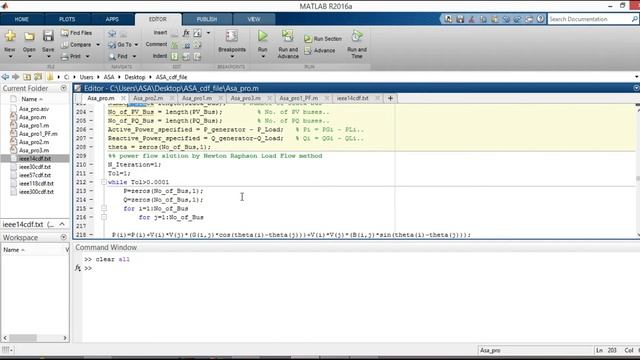Open the Compare dropdown arrow
Image resolution: width=640 pixels, height=360 pixels.
pyautogui.click(x=98, y=44)
